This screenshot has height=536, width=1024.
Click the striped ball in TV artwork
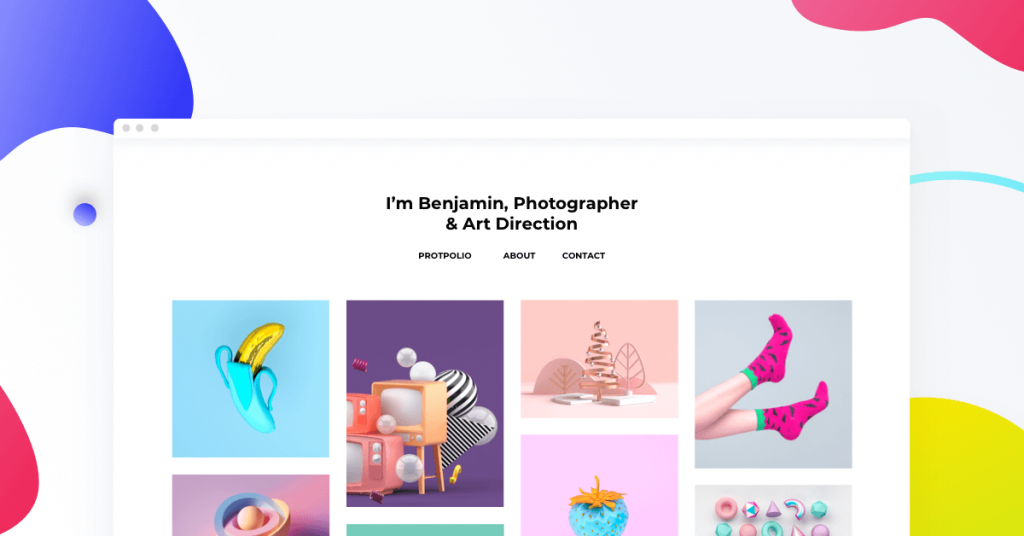(x=458, y=391)
